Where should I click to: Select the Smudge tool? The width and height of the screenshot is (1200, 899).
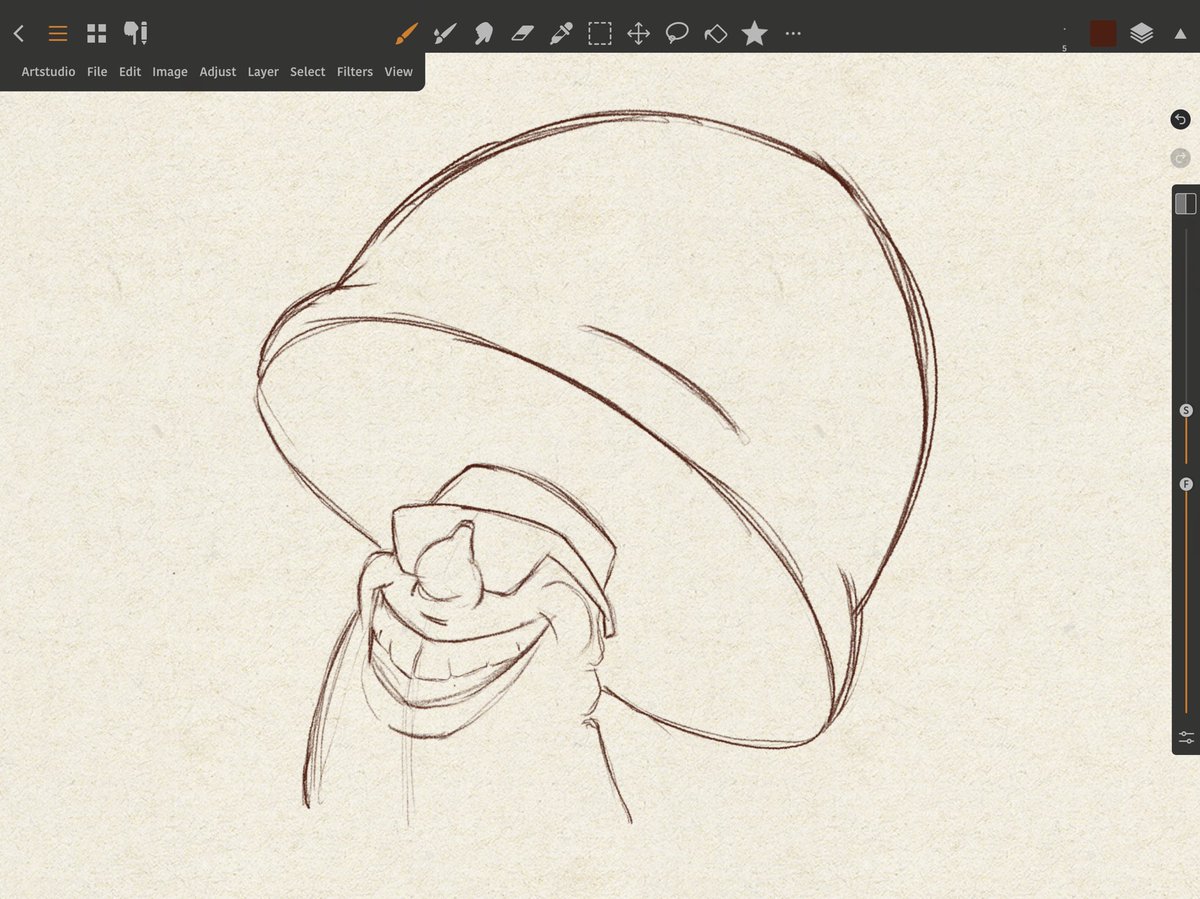tap(484, 34)
